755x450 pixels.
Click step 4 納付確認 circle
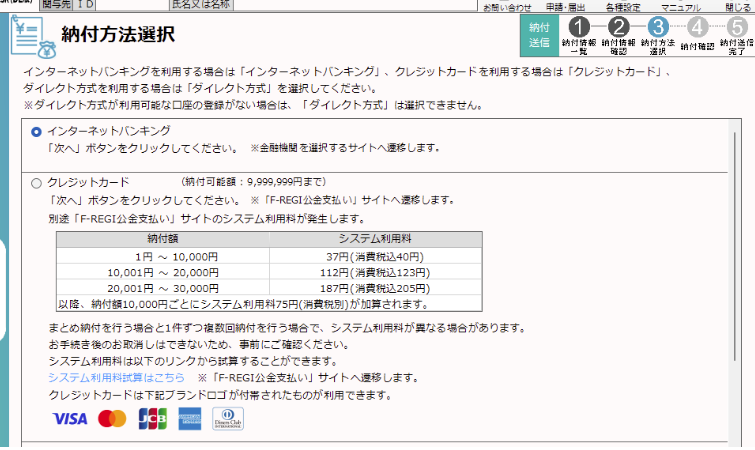click(697, 28)
